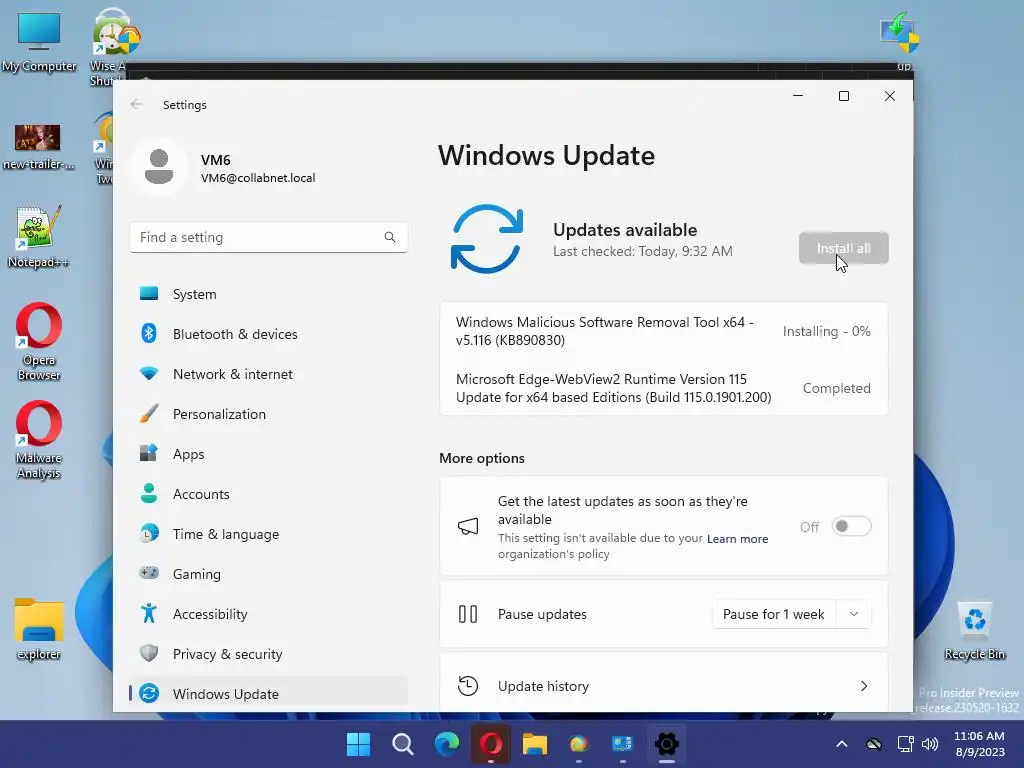Viewport: 1024px width, 768px height.
Task: Select the Opera Browser desktop shortcut
Action: coord(39,342)
